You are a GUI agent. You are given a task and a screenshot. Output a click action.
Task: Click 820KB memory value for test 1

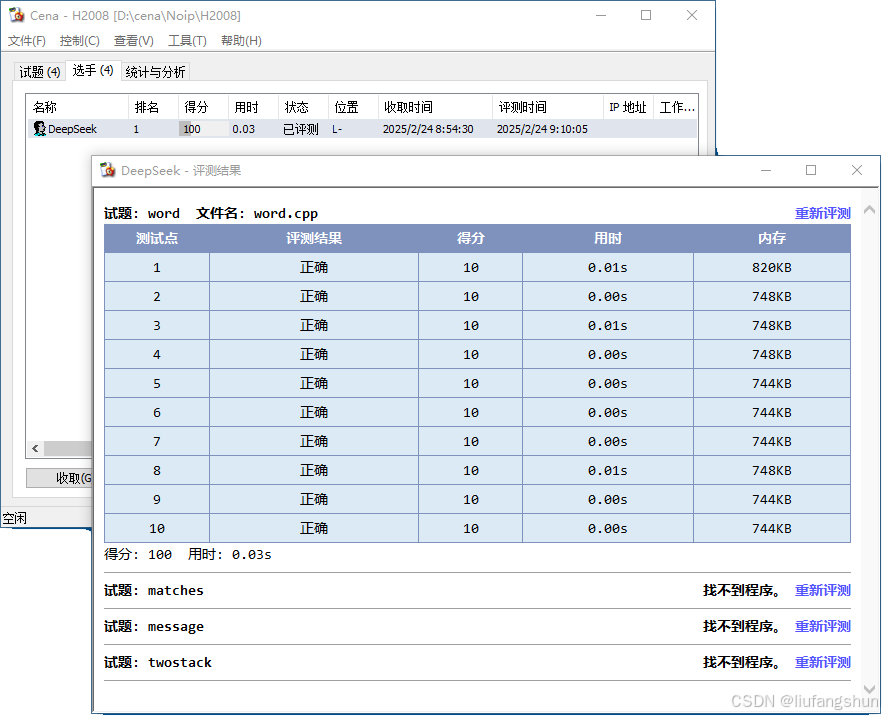(x=772, y=267)
